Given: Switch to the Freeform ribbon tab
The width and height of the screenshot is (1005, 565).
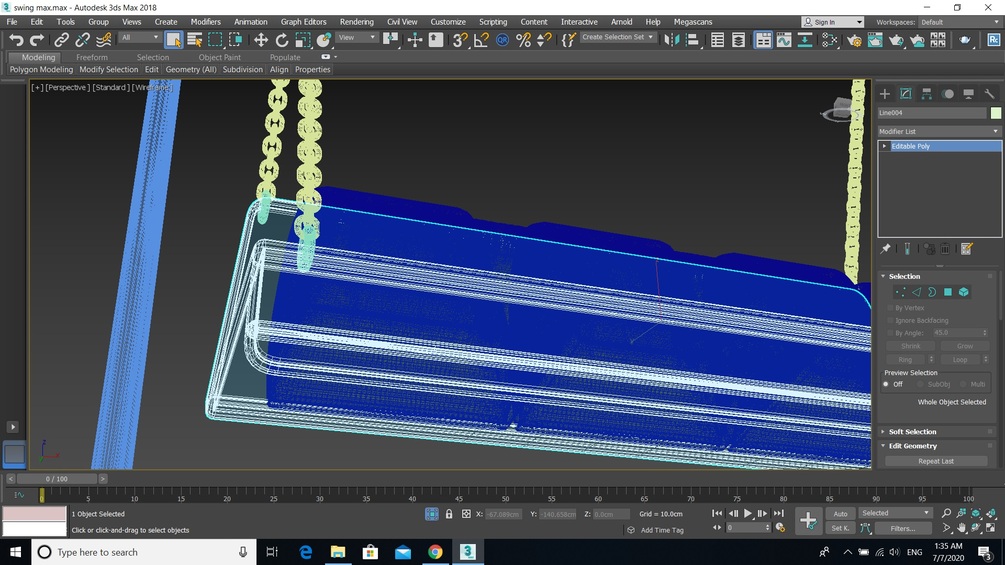Looking at the screenshot, I should 92,57.
